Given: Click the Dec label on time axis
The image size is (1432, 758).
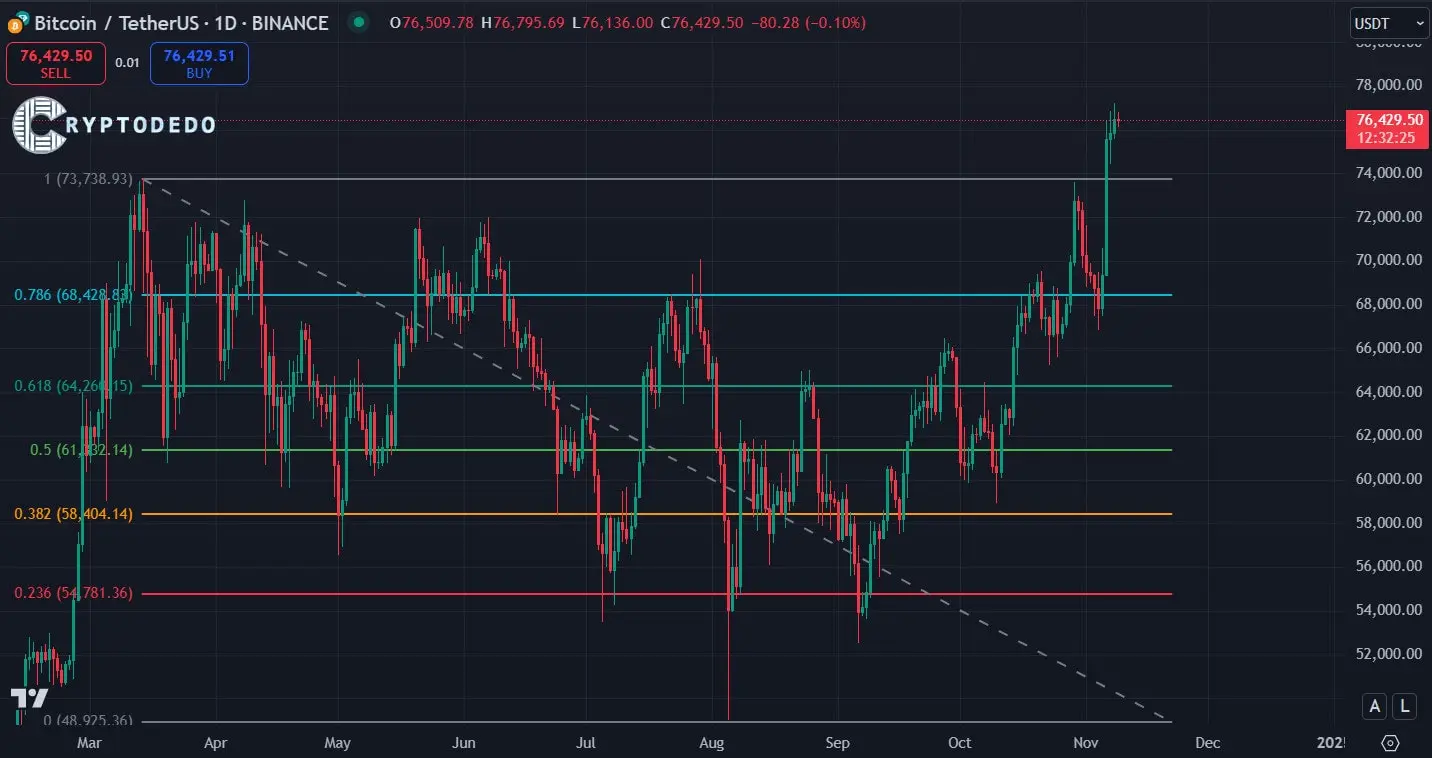Looking at the screenshot, I should click(x=1208, y=743).
